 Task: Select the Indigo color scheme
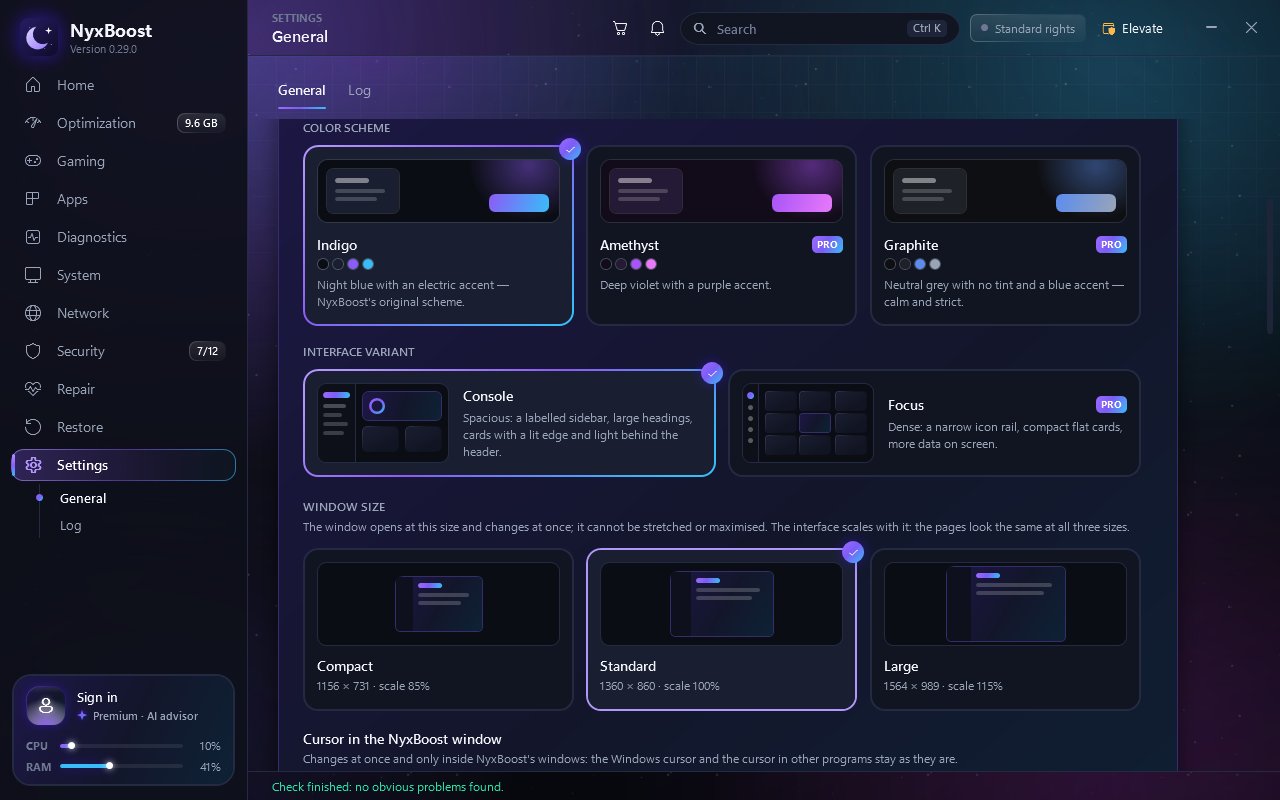438,236
